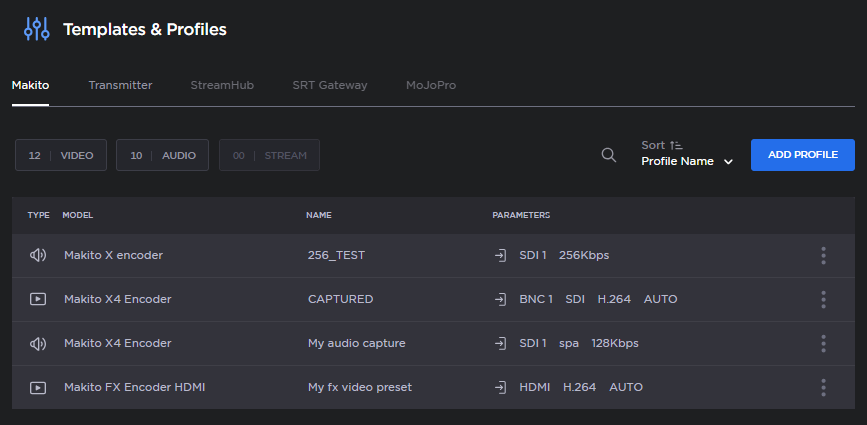Click the input arrow icon beside SDI 1 spa
Image resolution: width=867 pixels, height=425 pixels.
click(x=500, y=343)
